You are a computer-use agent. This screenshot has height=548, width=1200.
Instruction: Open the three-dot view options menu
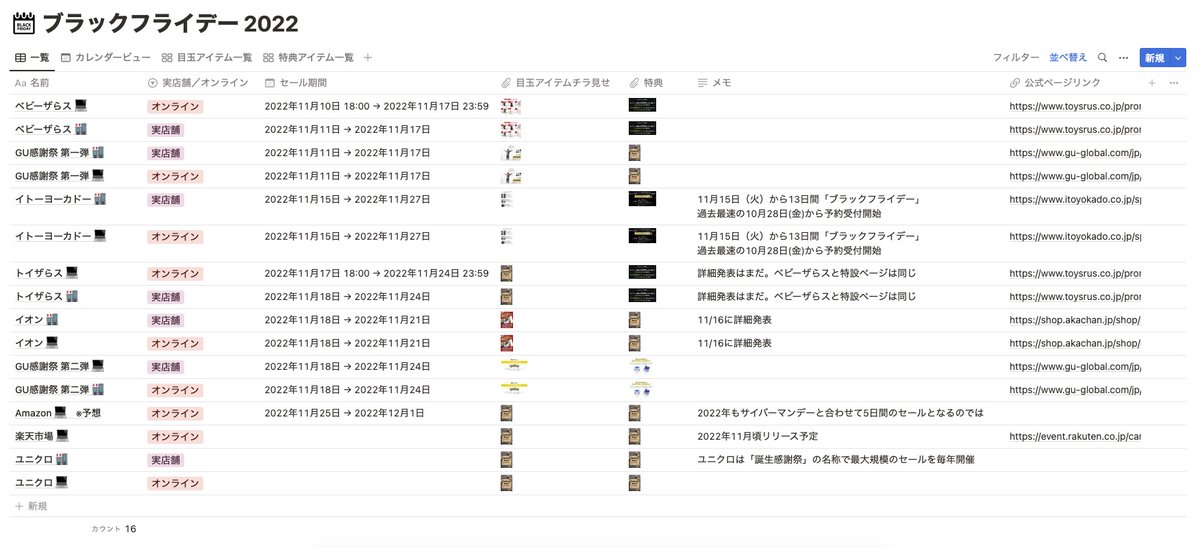tap(1123, 58)
